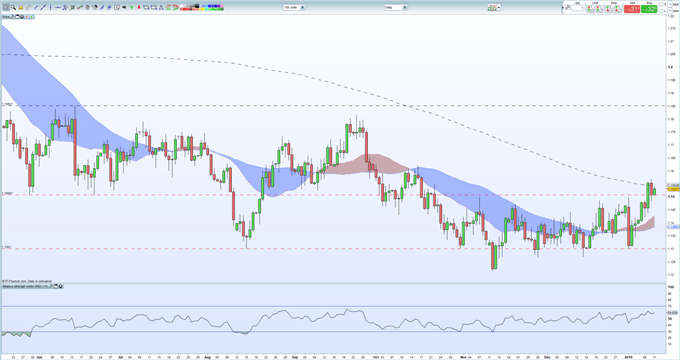Image resolution: width=680 pixels, height=360 pixels.
Task: Select the triangle drawing tool
Action: 161,7
